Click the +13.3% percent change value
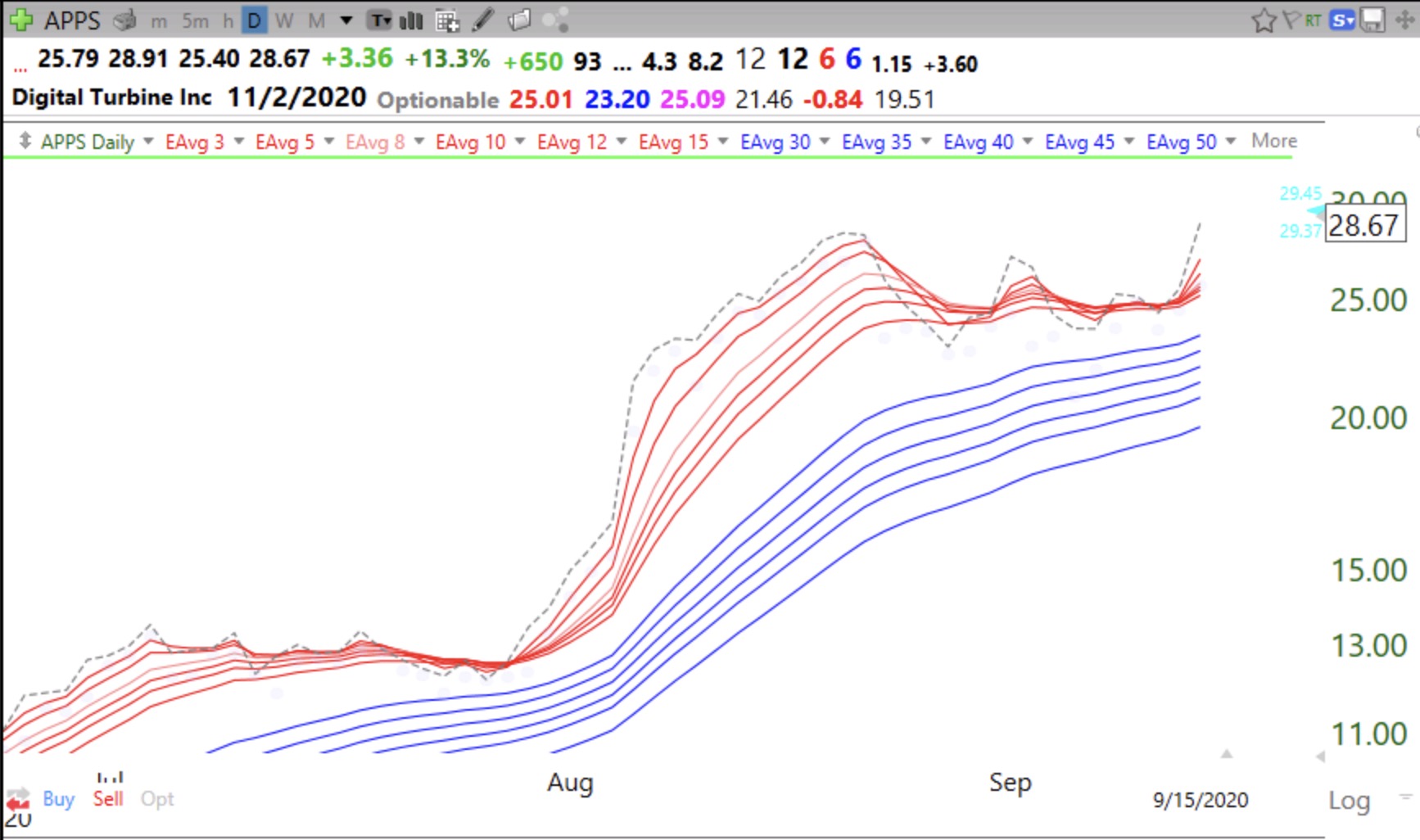The height and width of the screenshot is (840, 1420). tap(447, 59)
